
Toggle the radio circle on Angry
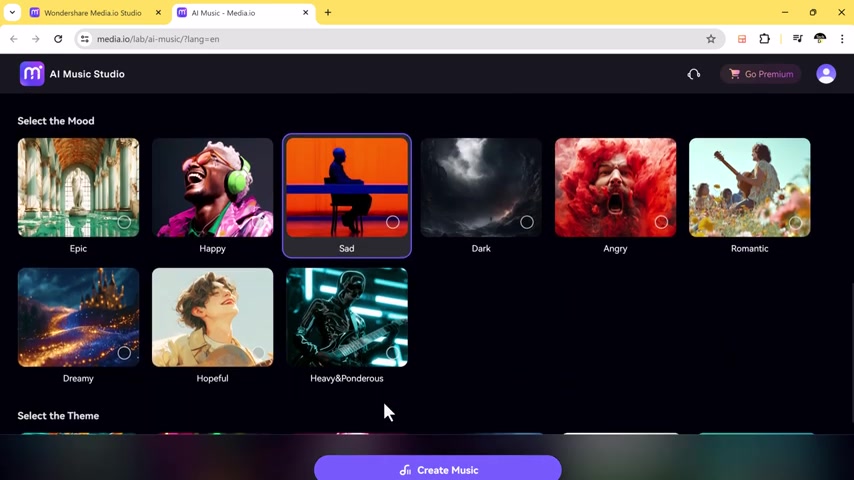pos(661,222)
